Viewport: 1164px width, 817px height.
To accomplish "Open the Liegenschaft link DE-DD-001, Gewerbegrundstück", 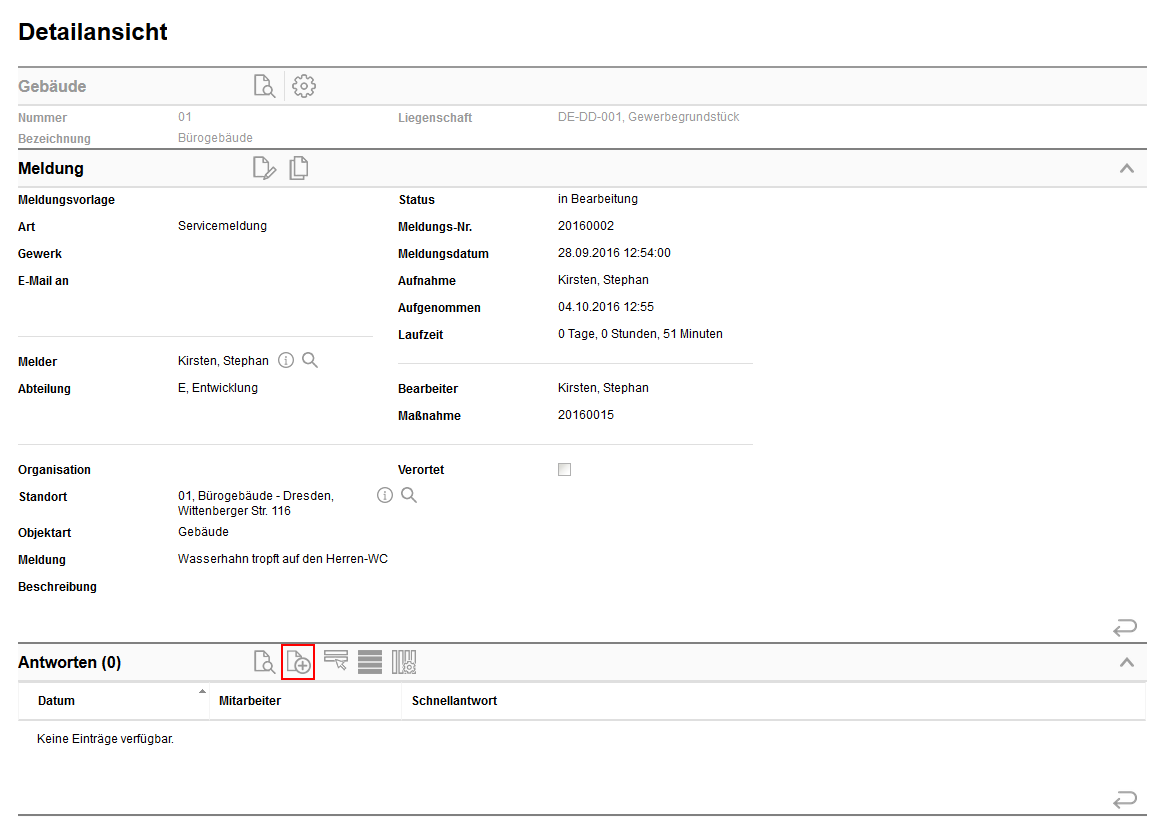I will (649, 117).
